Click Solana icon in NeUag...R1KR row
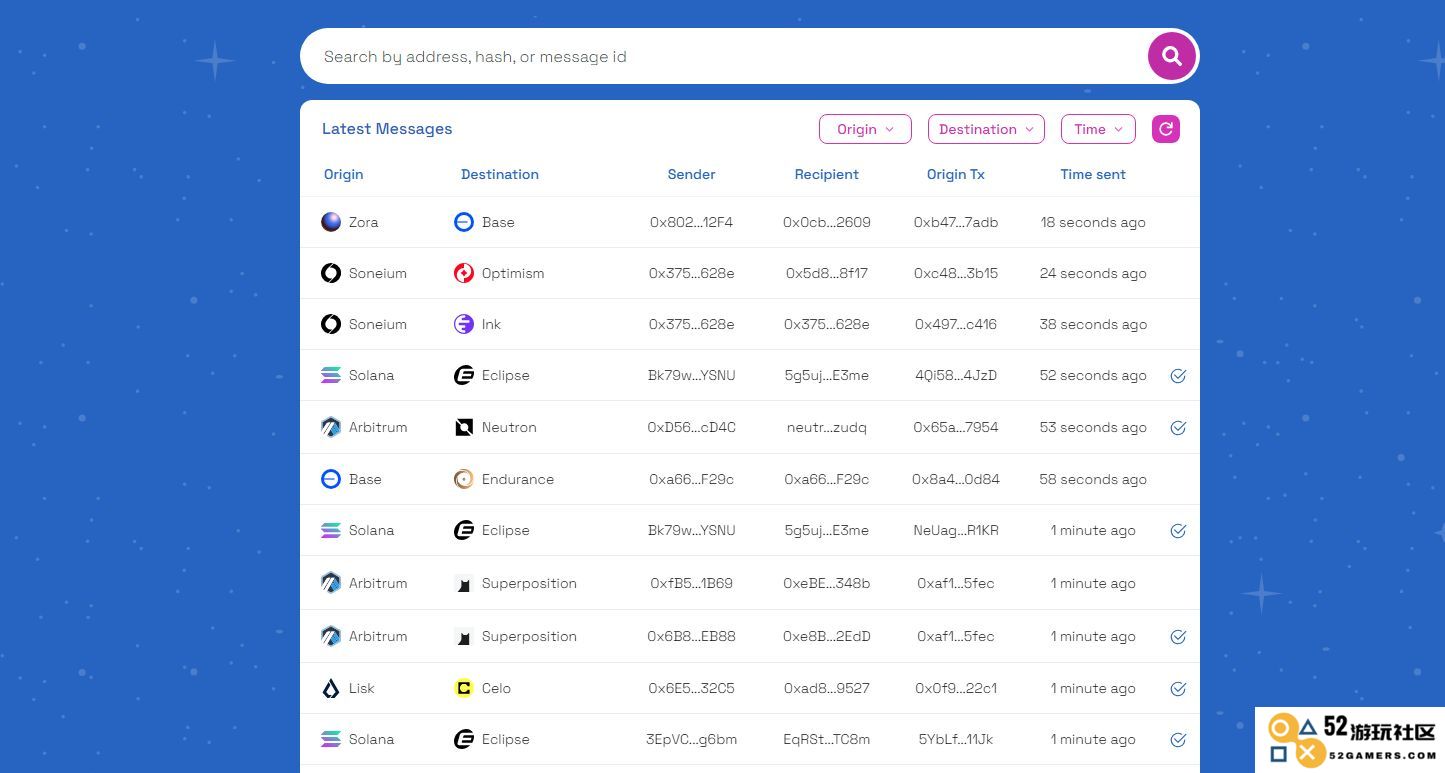Image resolution: width=1445 pixels, height=773 pixels. pos(331,530)
